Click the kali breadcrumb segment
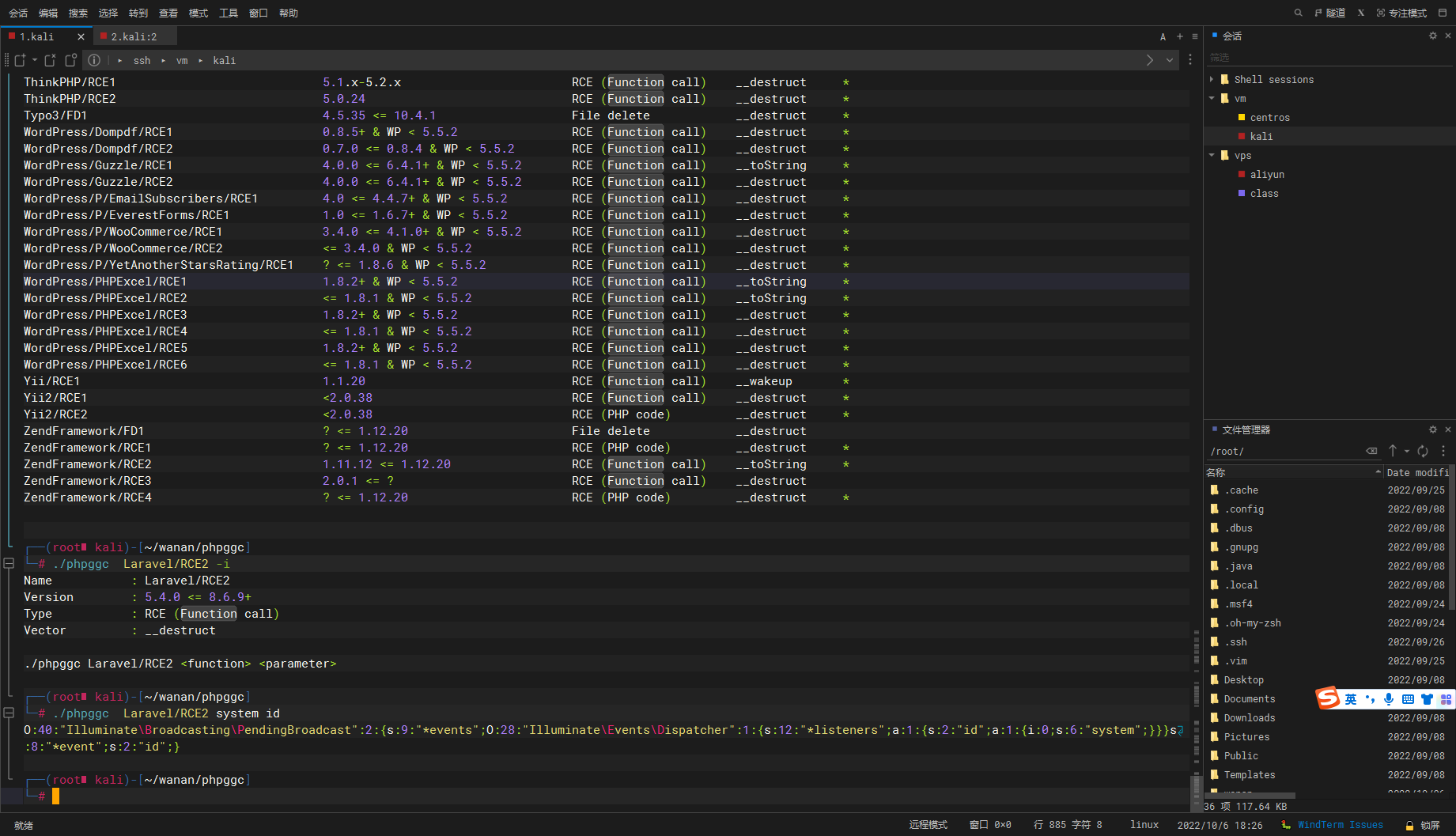Screen dimensions: 1456x836 (224, 60)
